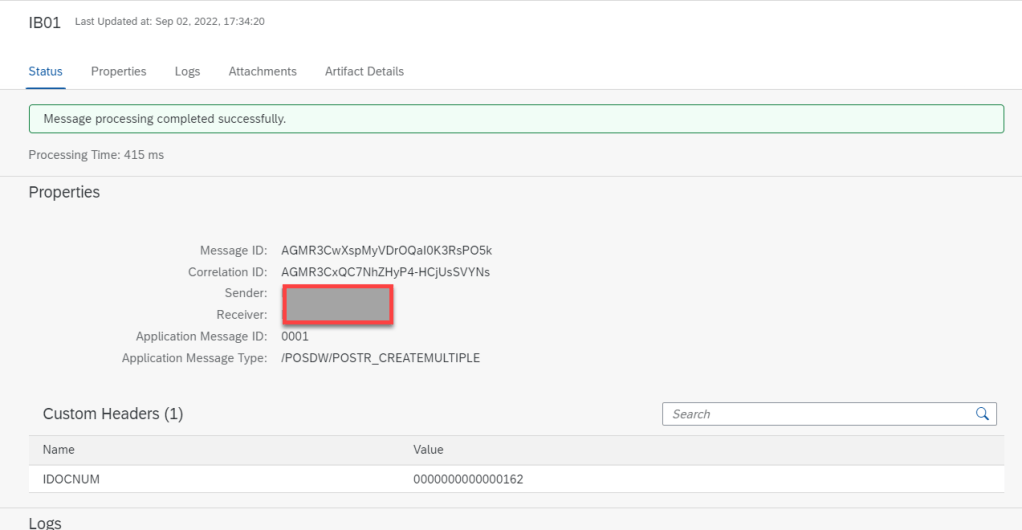1022x530 pixels.
Task: Click the redacted Sender/Receiver box
Action: [x=337, y=304]
